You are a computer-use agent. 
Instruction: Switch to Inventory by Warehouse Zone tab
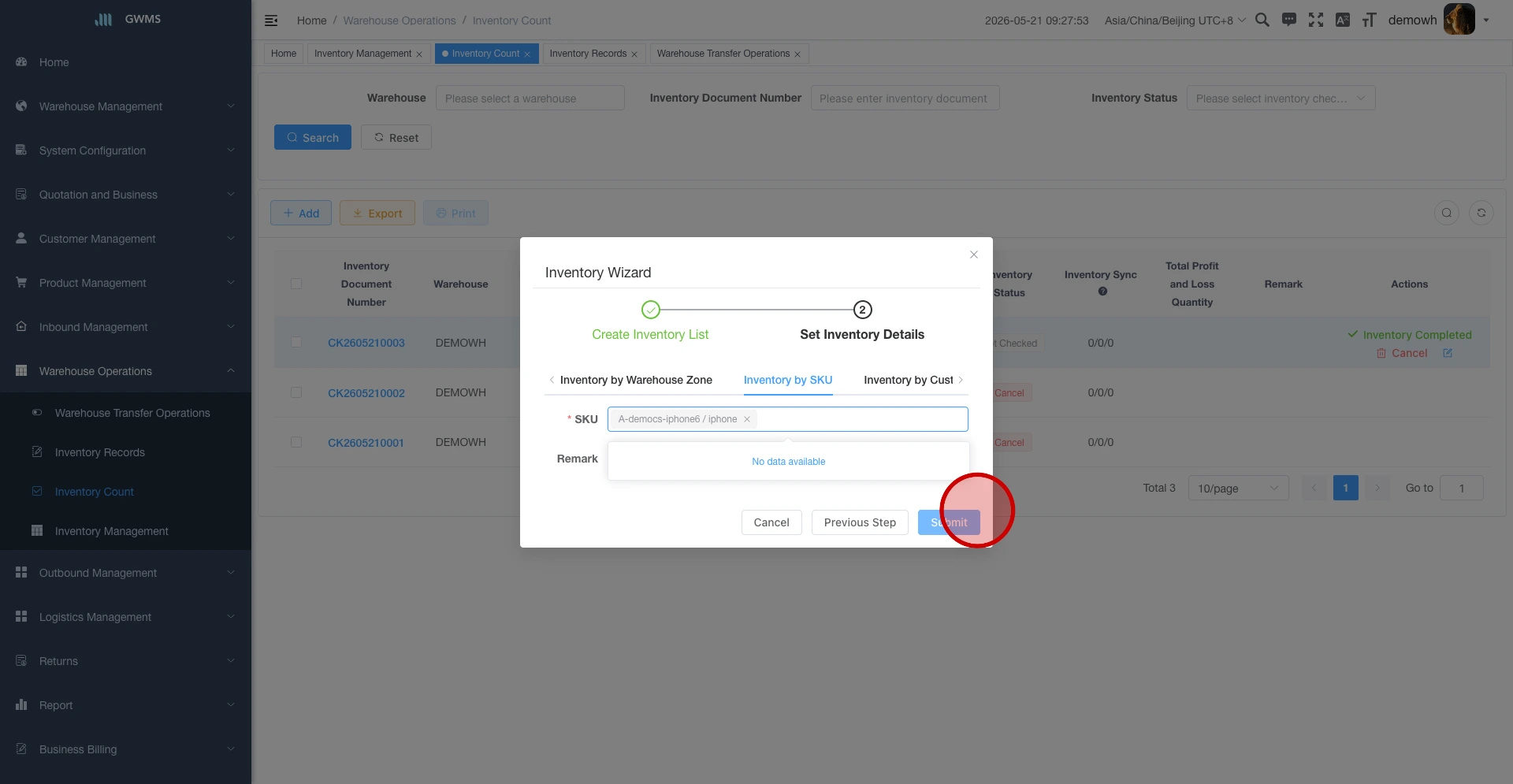tap(636, 380)
